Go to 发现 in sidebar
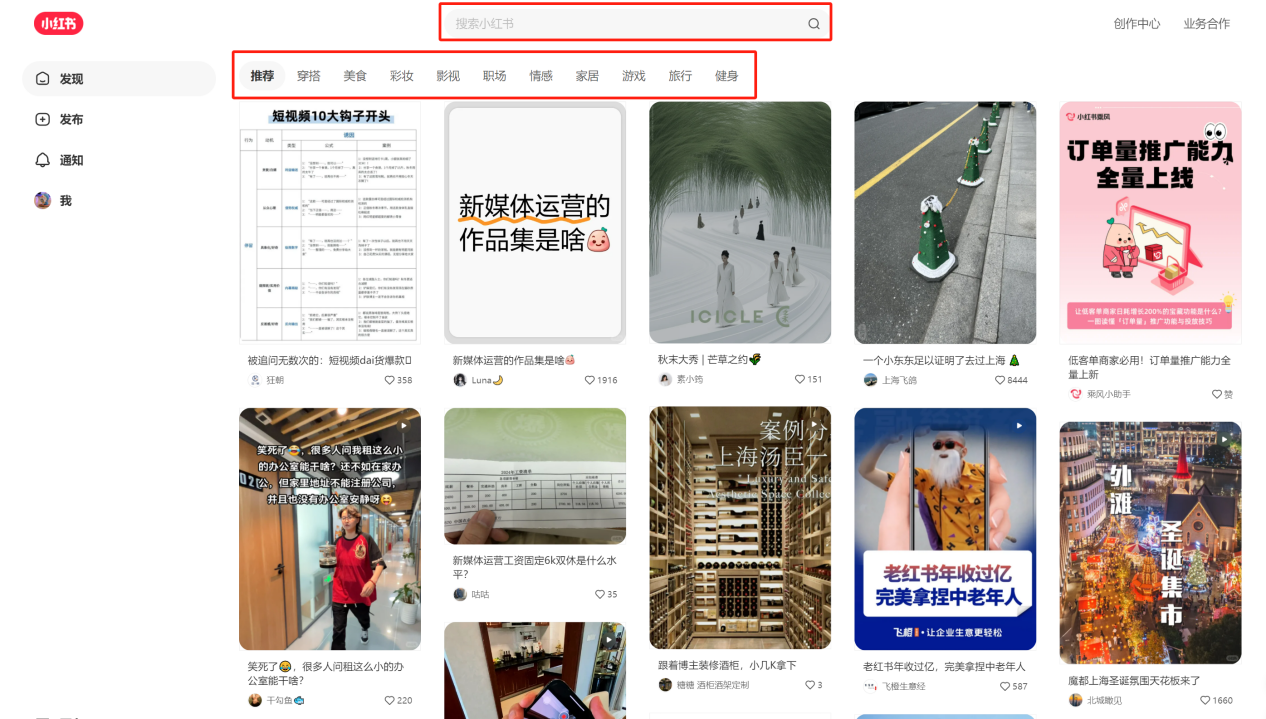Screen dimensions: 1266x719 119,79
